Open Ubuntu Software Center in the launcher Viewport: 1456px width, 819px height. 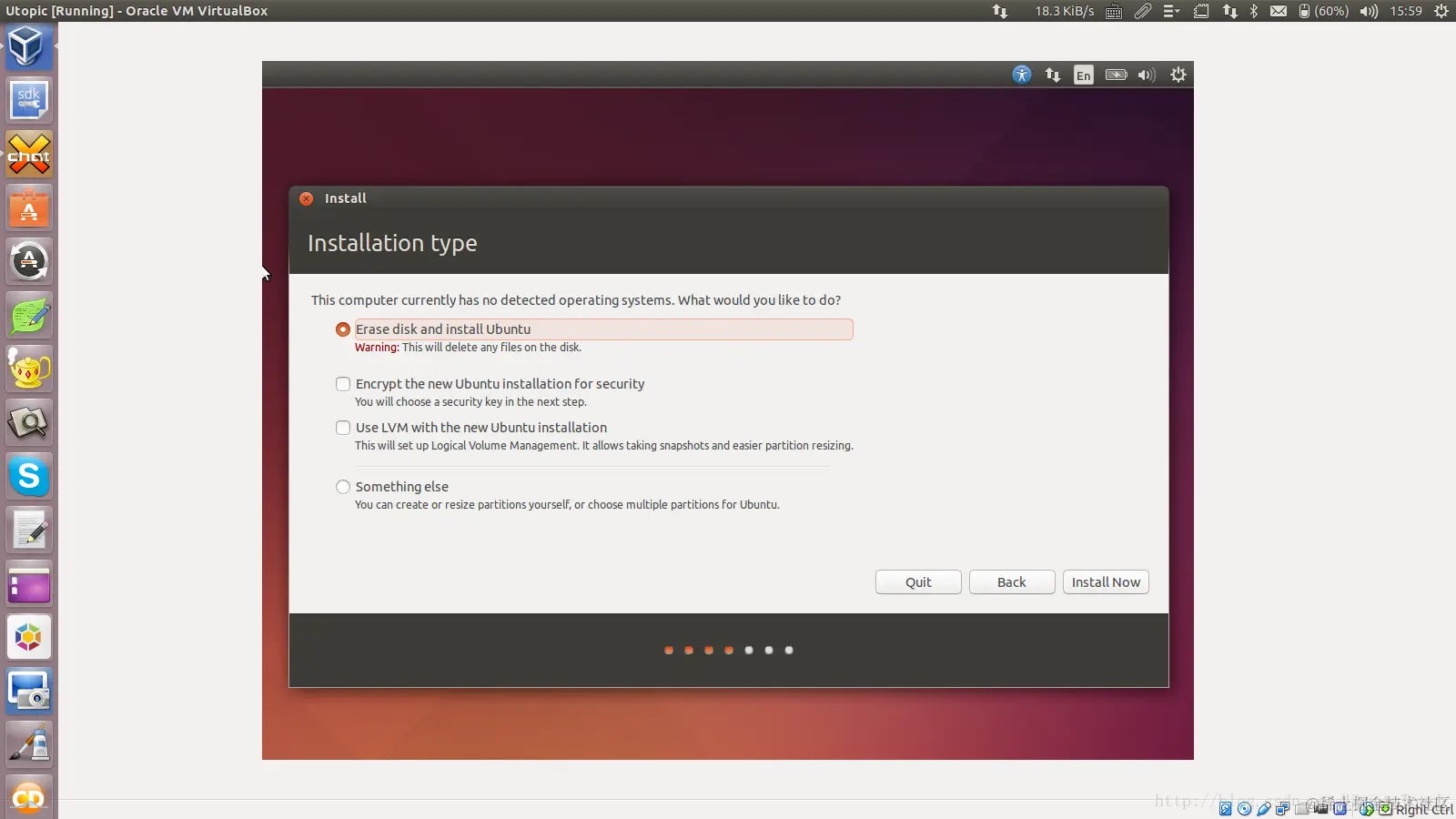29,207
